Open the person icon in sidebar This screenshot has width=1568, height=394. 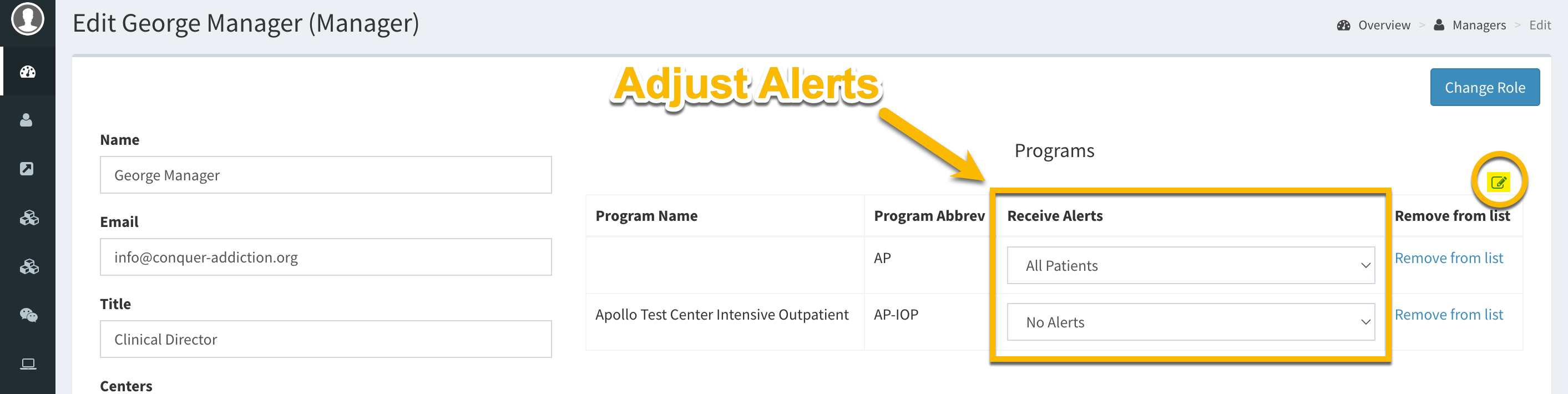[26, 120]
